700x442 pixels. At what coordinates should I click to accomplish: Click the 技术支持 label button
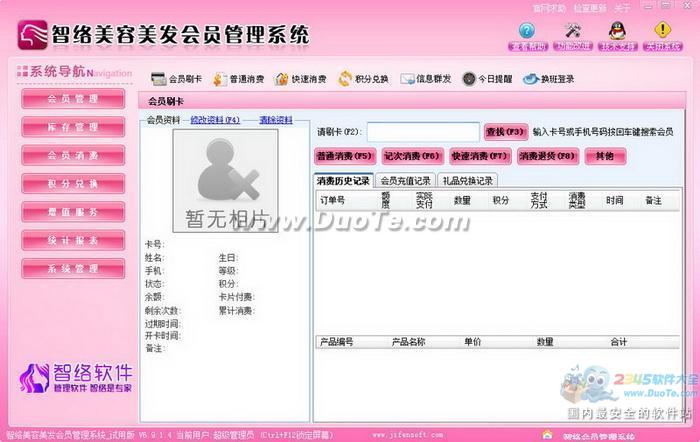pos(618,46)
